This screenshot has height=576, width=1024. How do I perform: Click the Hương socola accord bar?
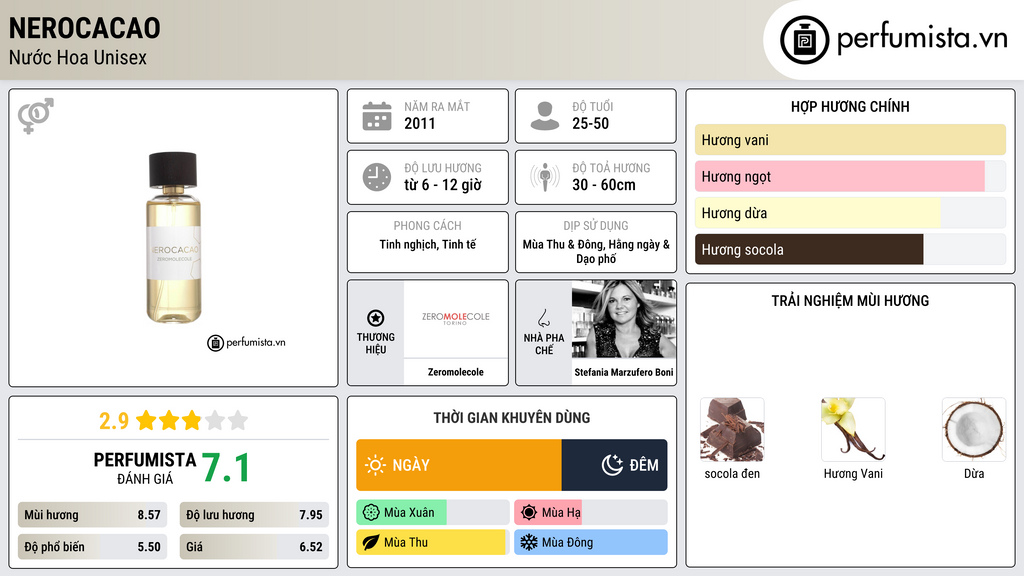(850, 249)
